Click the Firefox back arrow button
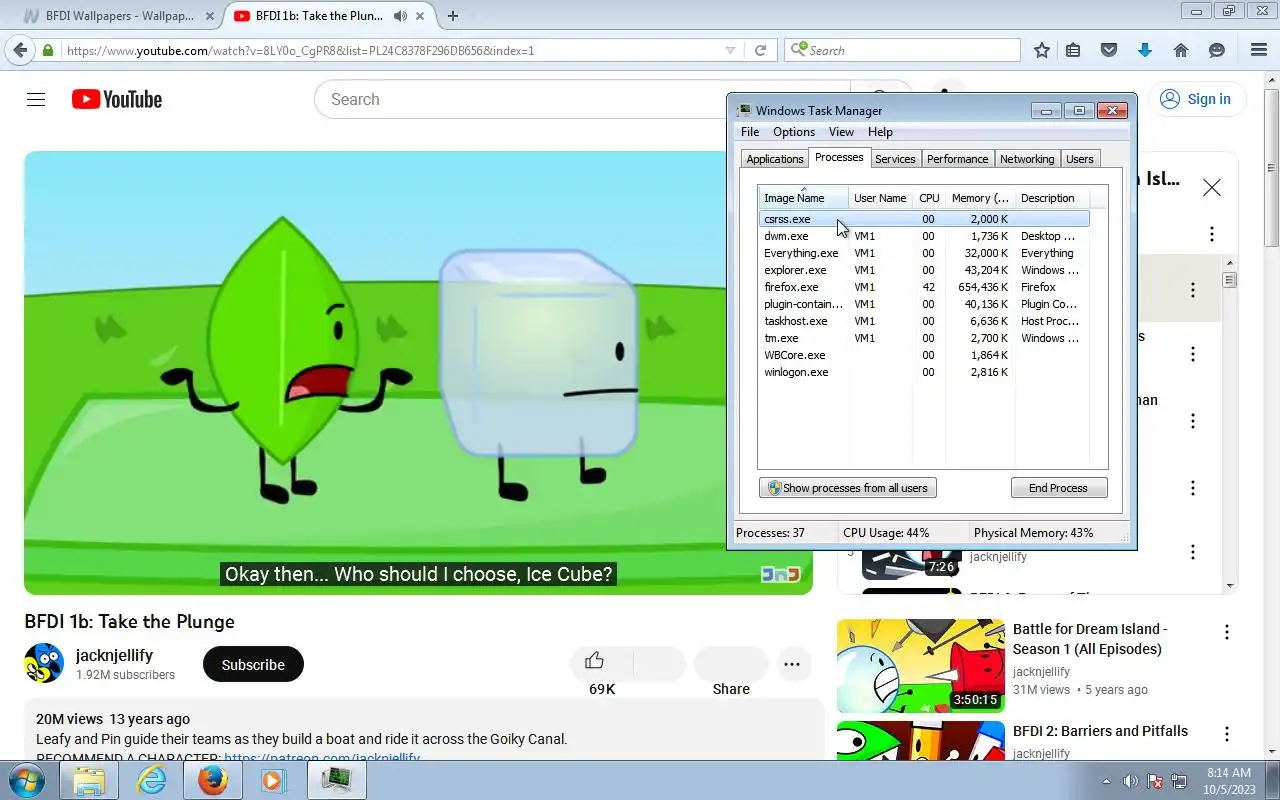The height and width of the screenshot is (800, 1280). (20, 50)
